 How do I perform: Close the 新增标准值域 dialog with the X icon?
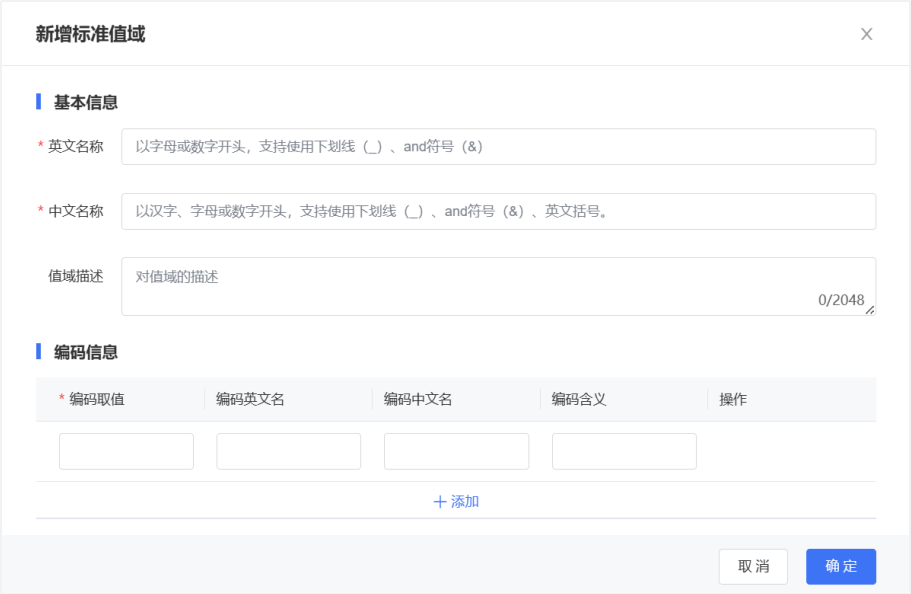pyautogui.click(x=866, y=34)
